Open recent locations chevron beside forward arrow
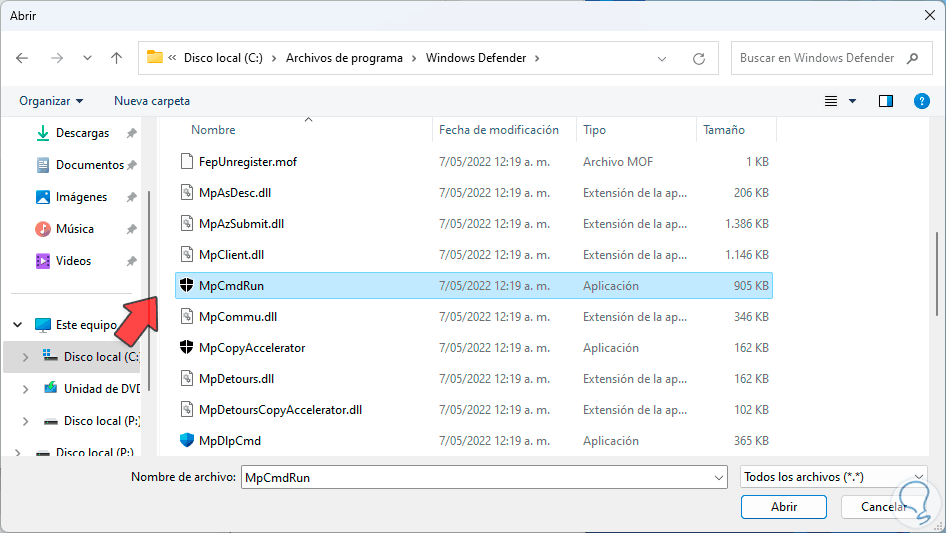 pos(87,58)
